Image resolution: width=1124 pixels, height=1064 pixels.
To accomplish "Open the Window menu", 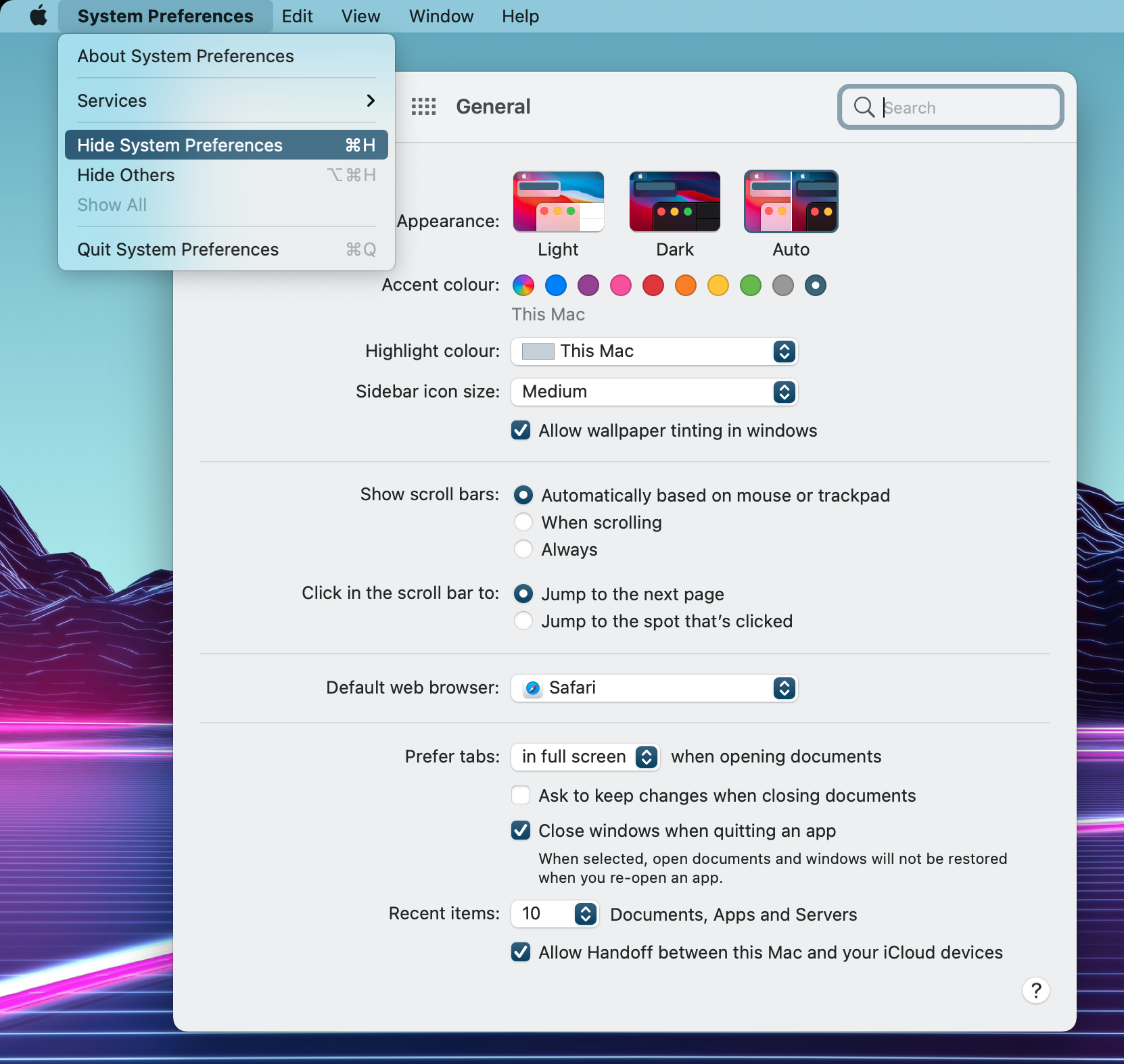I will pyautogui.click(x=442, y=16).
